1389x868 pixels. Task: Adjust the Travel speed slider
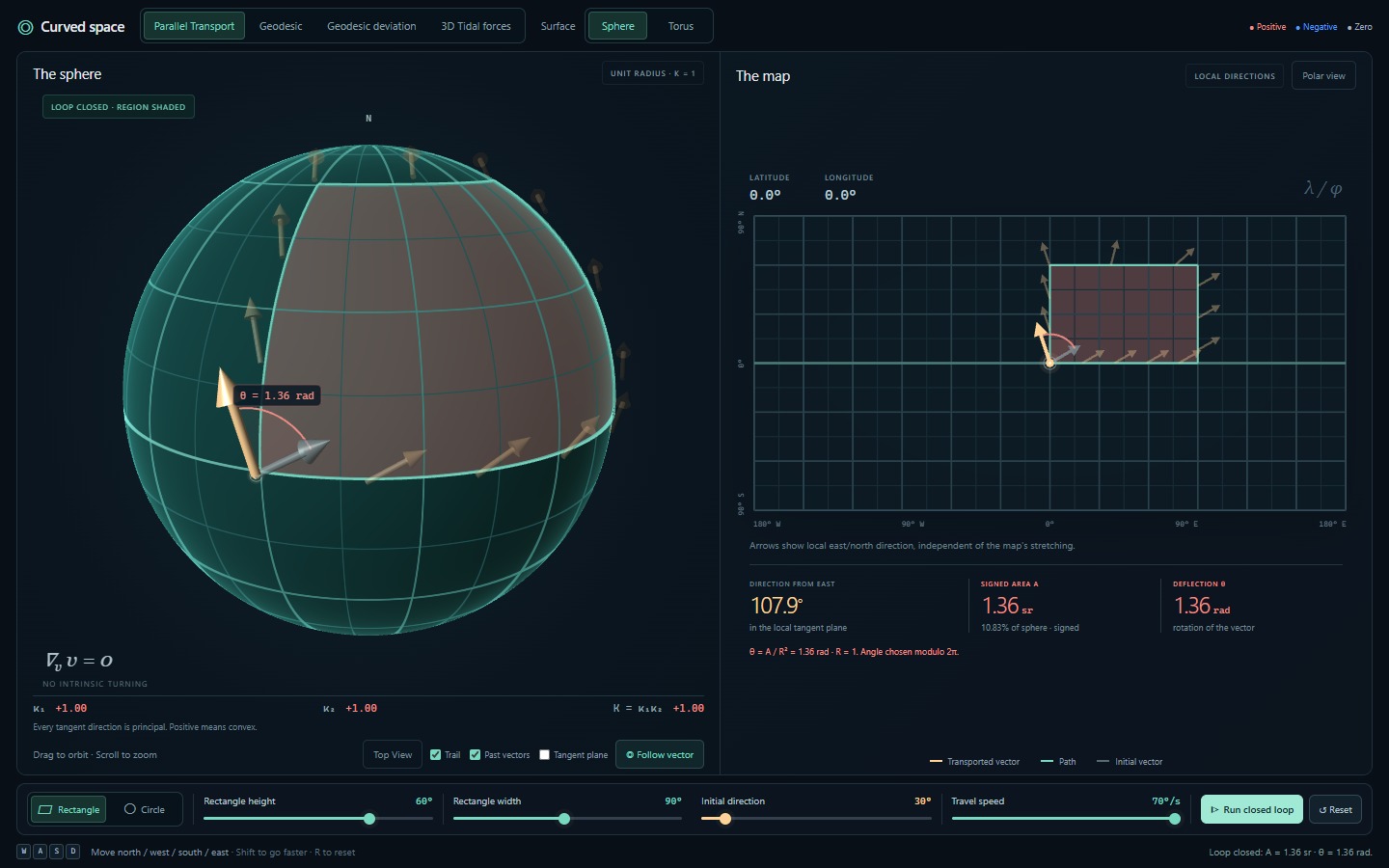point(1066,819)
